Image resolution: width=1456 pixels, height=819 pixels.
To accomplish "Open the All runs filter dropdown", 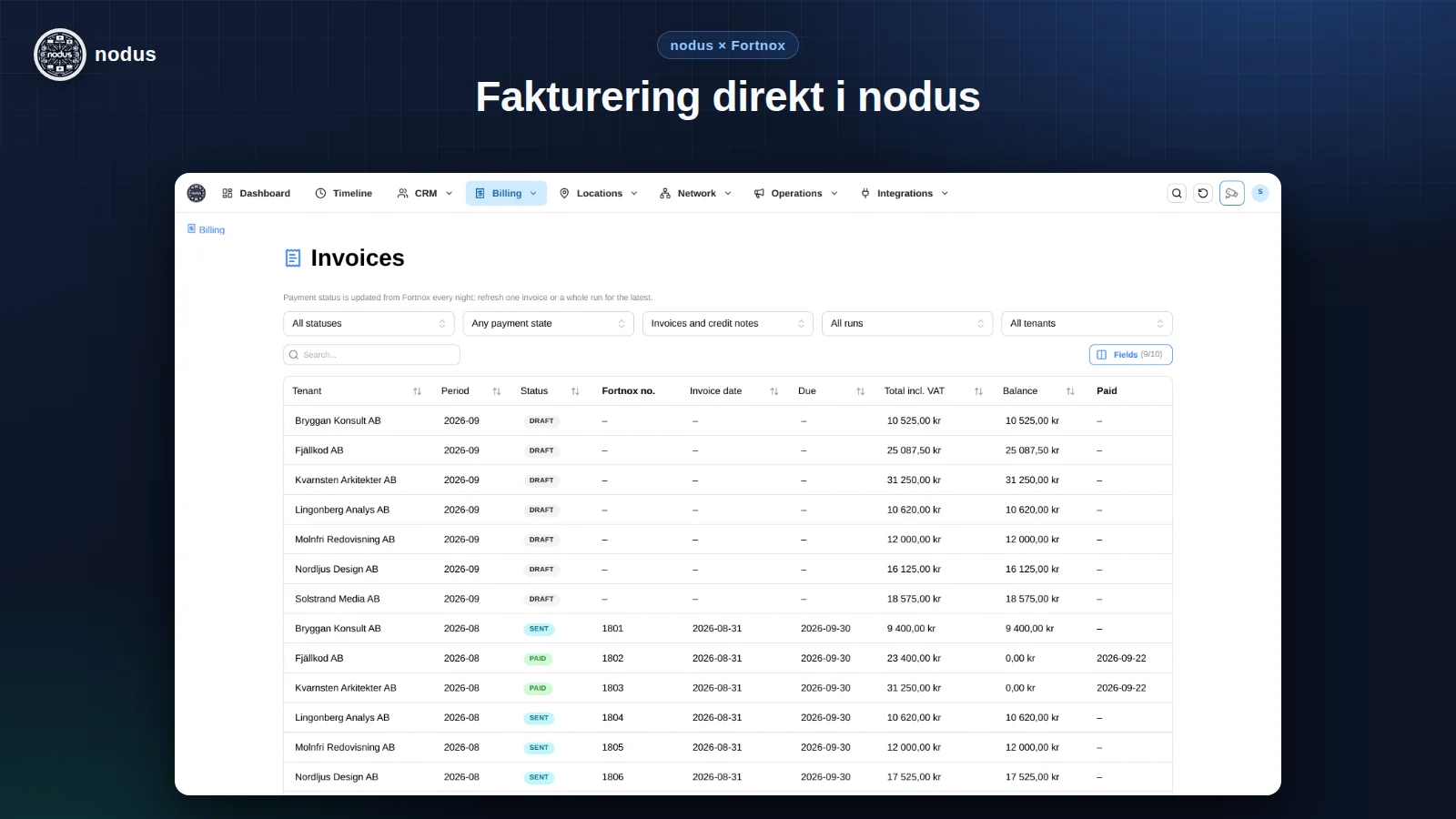I will coord(907,324).
